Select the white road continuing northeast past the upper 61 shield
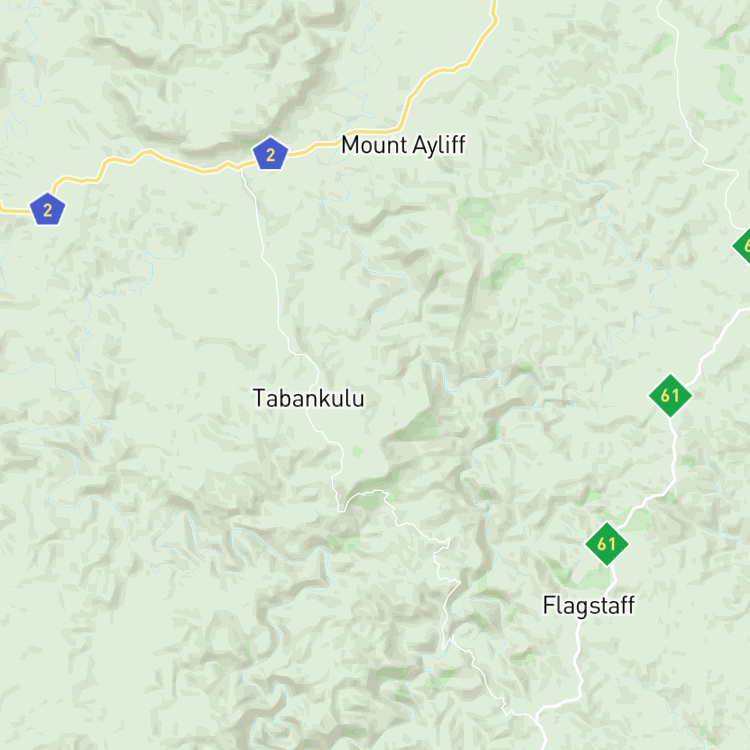The height and width of the screenshot is (750, 750). tap(716, 344)
